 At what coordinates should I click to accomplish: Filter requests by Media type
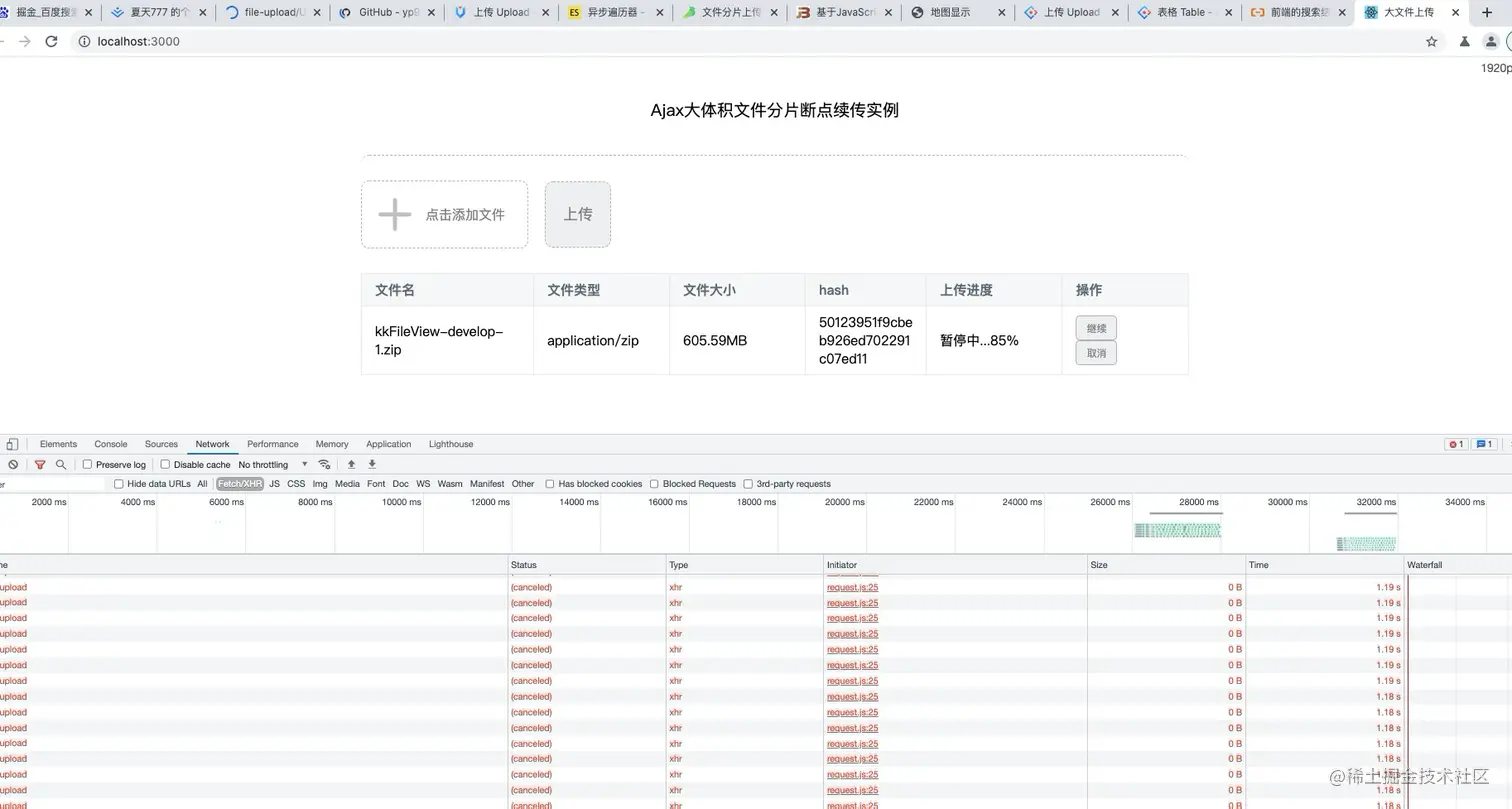(347, 484)
